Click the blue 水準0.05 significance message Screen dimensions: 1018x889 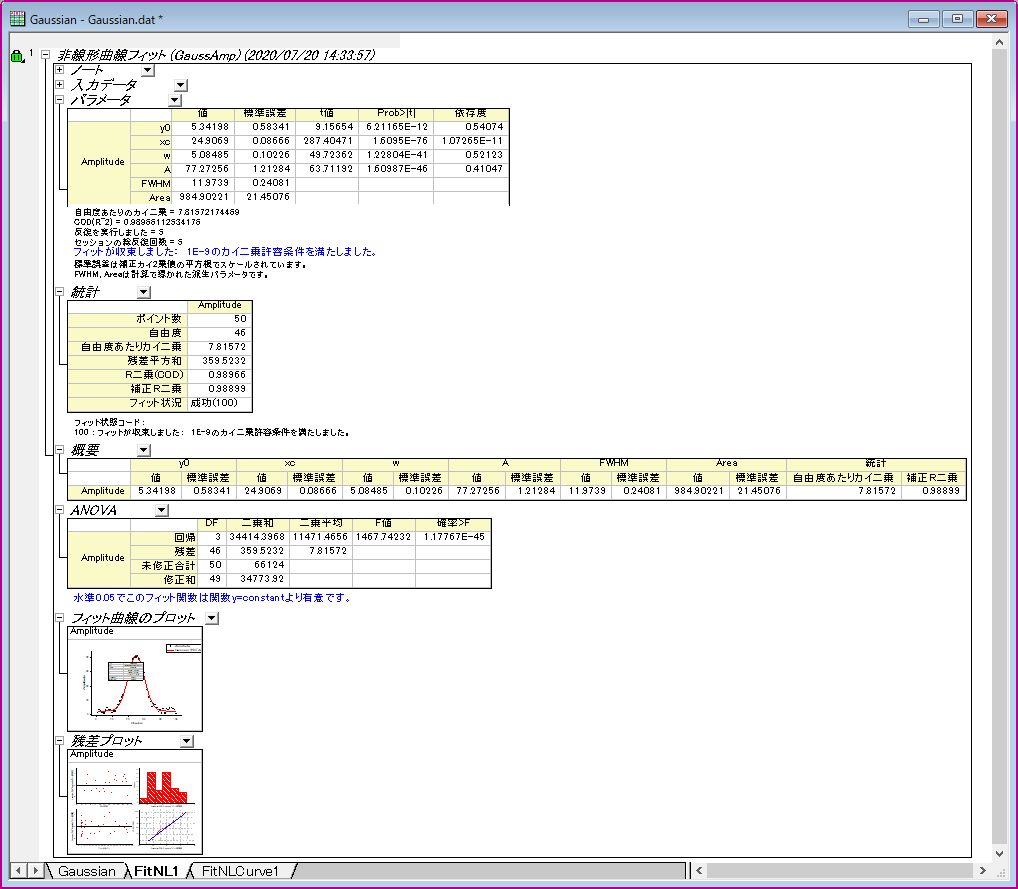tap(212, 597)
